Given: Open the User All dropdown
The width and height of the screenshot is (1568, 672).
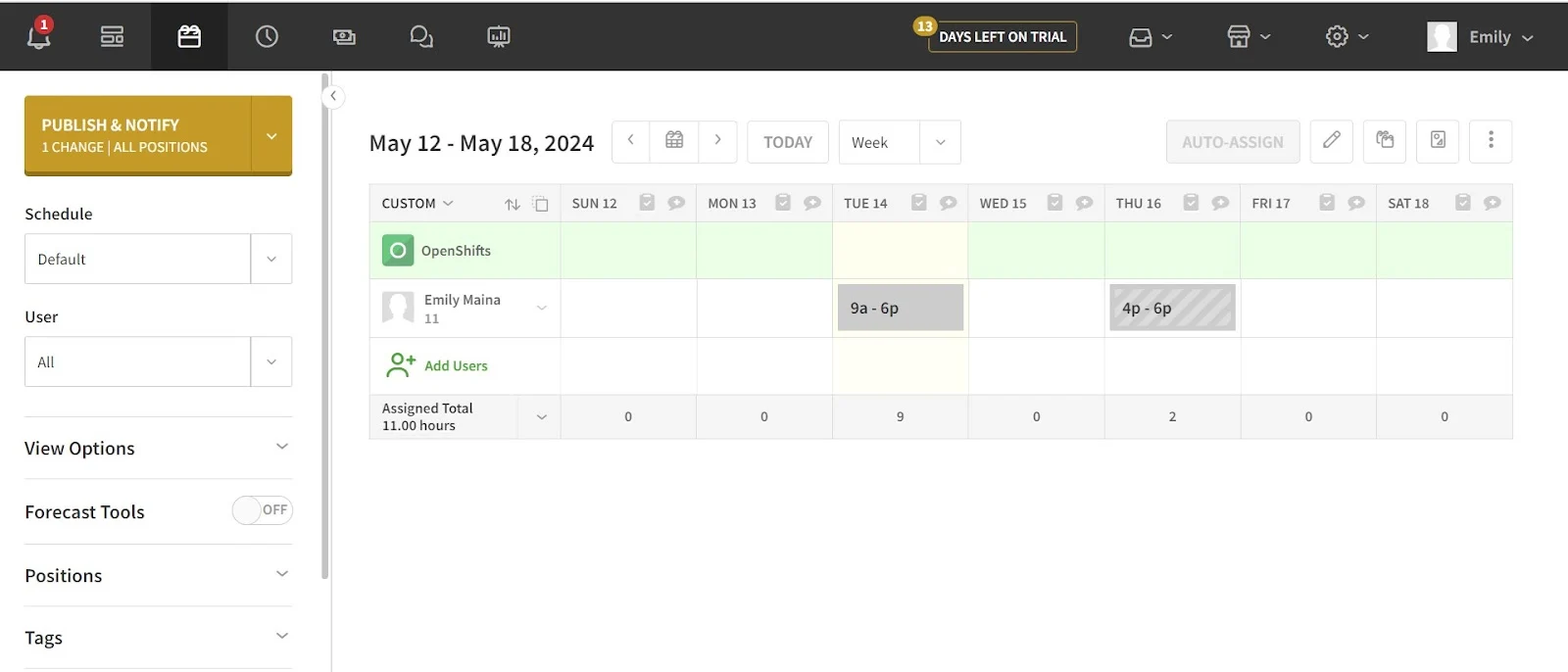Looking at the screenshot, I should (x=158, y=361).
